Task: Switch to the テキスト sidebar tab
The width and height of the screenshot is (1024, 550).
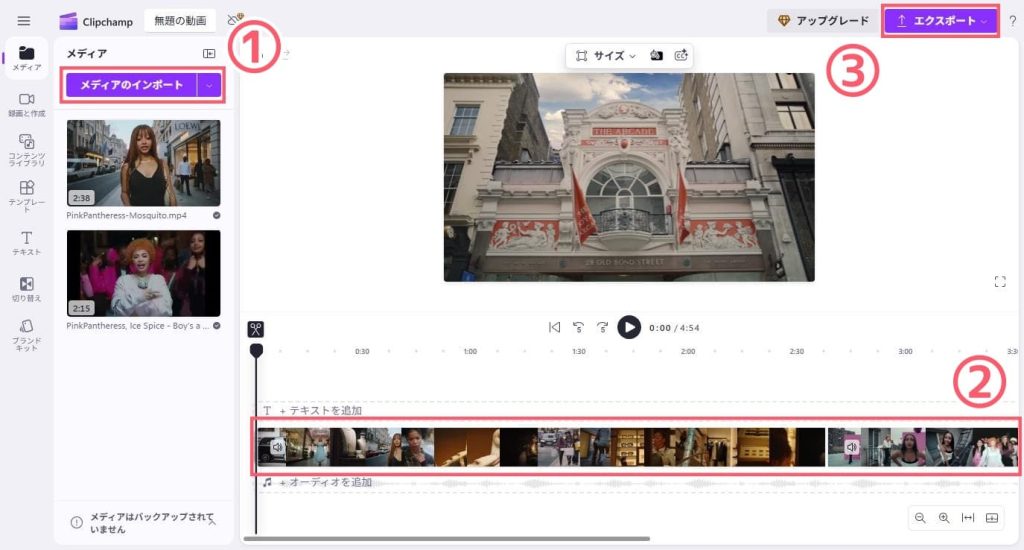Action: click(27, 243)
